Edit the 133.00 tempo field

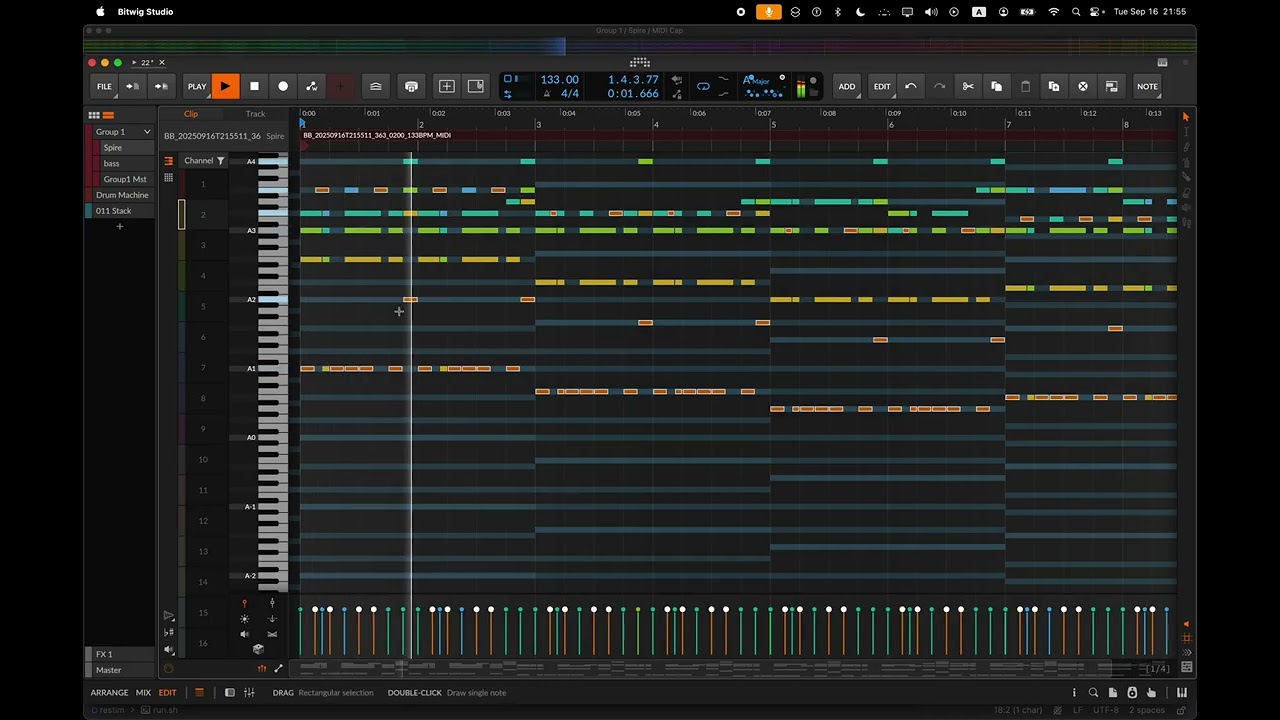click(559, 79)
